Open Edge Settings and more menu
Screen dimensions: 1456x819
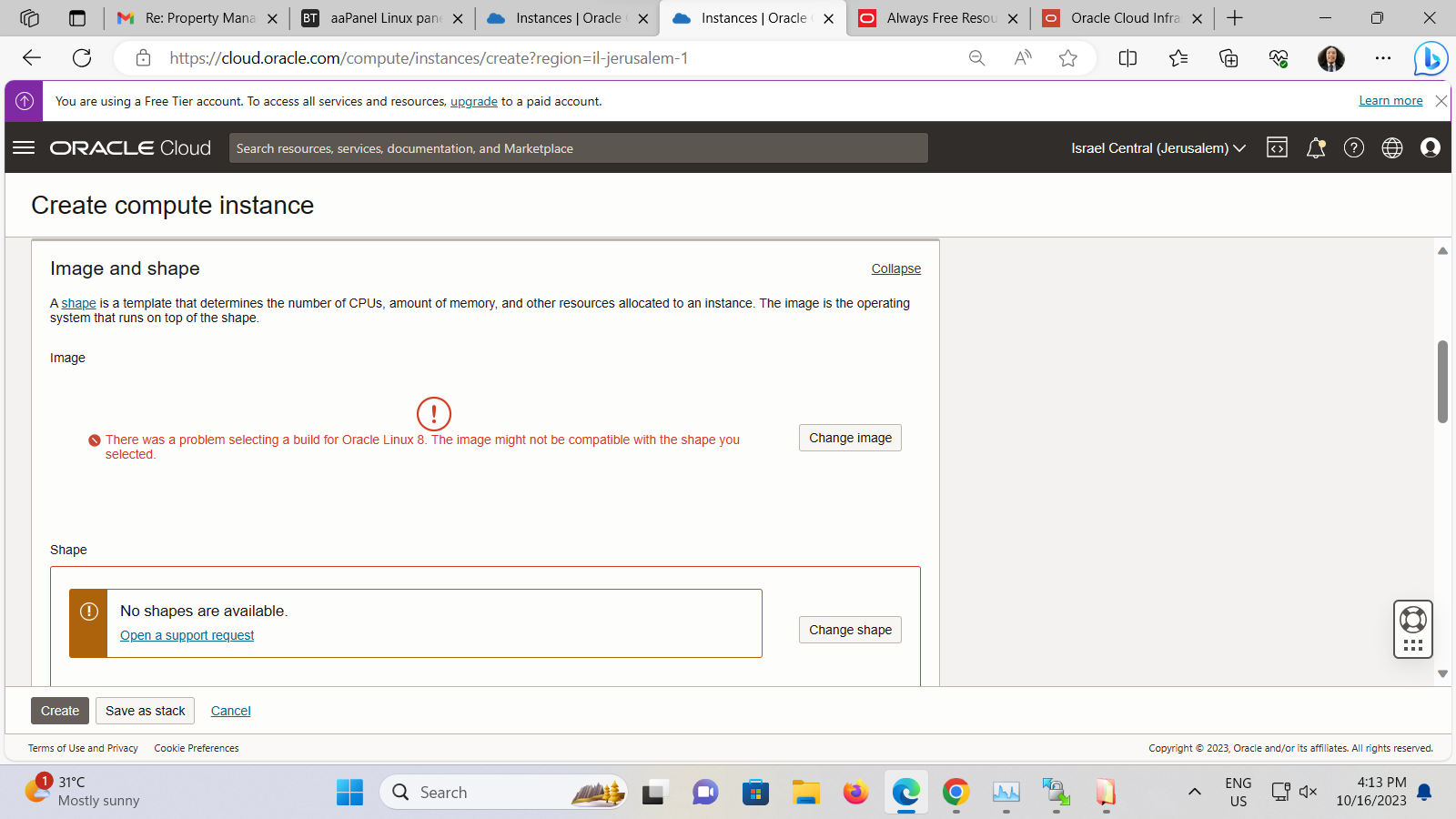pyautogui.click(x=1383, y=58)
